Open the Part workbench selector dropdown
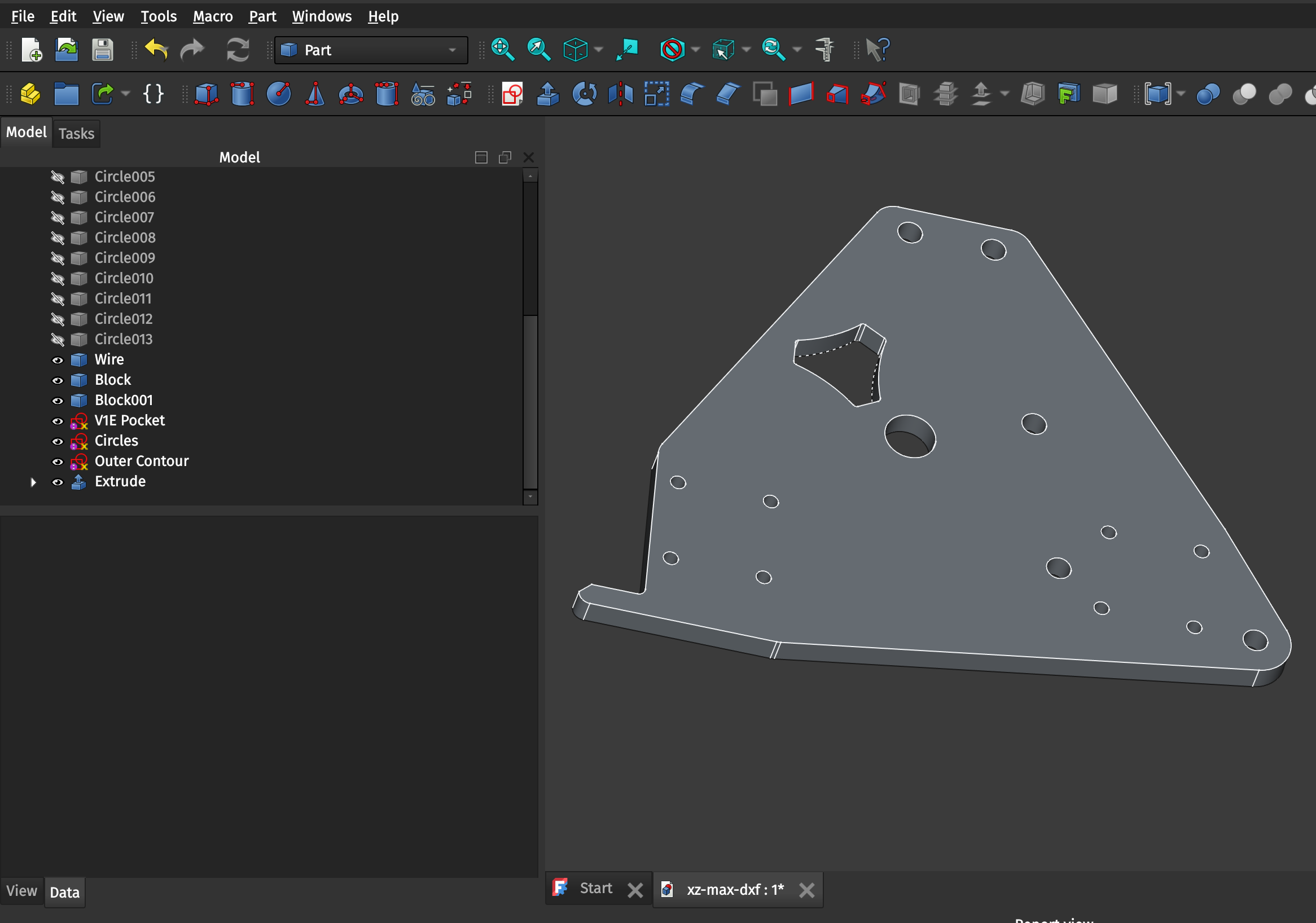This screenshot has height=923, width=1316. [371, 50]
